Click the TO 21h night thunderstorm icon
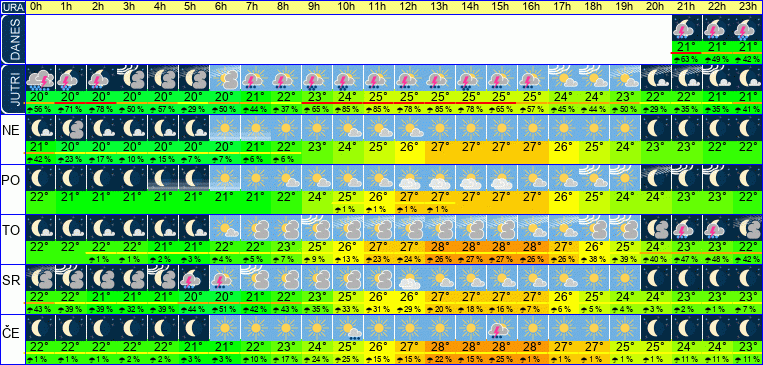 pyautogui.click(x=686, y=228)
